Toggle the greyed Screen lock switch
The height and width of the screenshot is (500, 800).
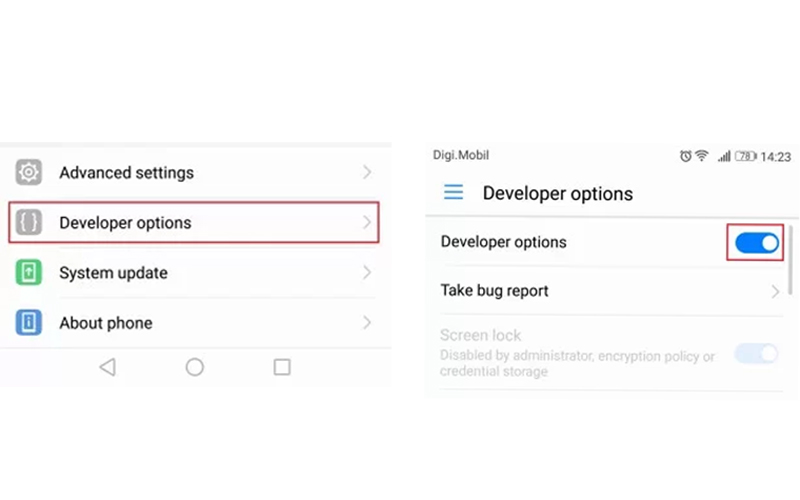point(756,353)
